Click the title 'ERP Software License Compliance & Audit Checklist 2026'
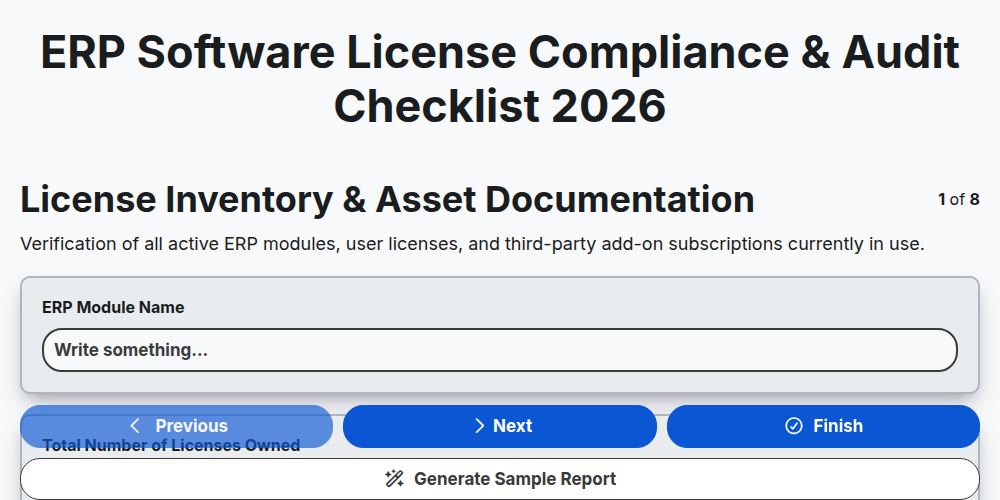Screen dimensions: 1000x500 (x=500, y=79)
